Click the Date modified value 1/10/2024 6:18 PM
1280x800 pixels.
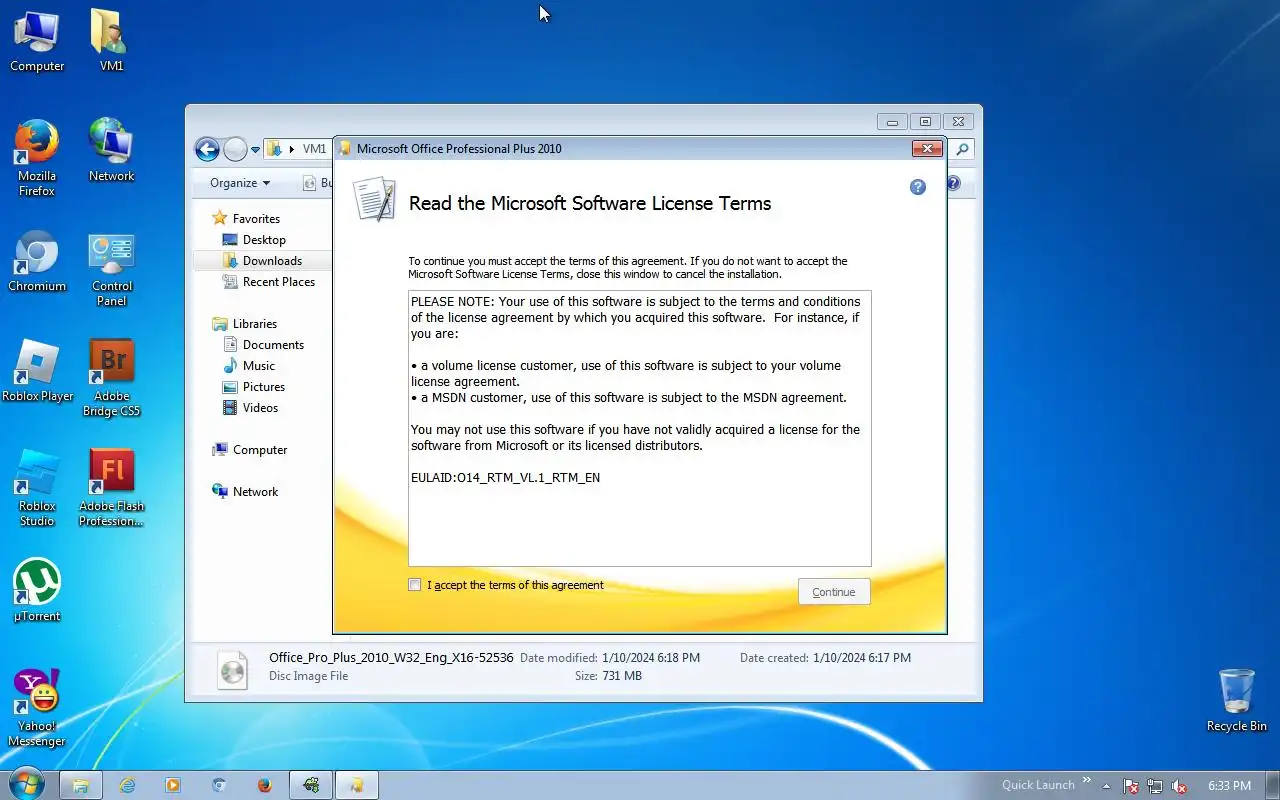(x=651, y=658)
